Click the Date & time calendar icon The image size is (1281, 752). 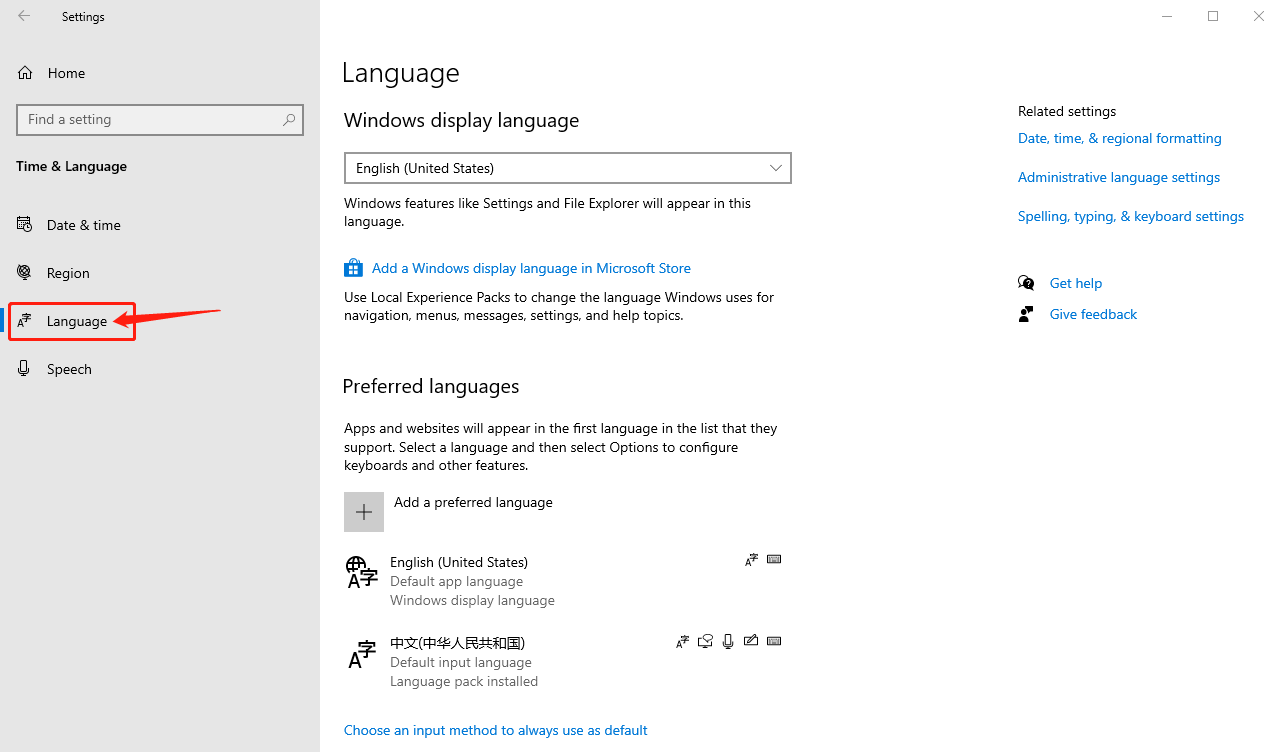25,224
